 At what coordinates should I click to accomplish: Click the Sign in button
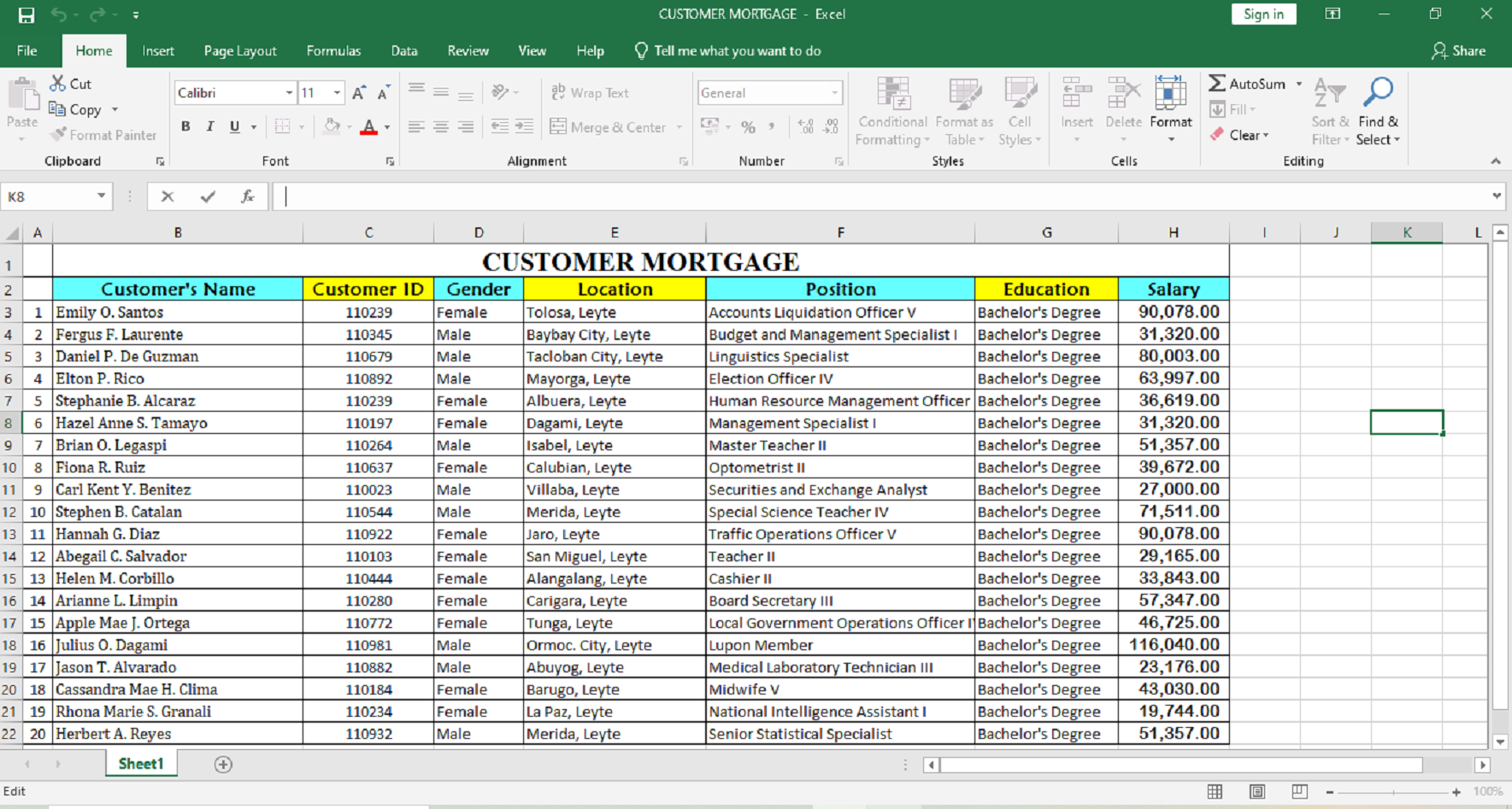point(1263,14)
